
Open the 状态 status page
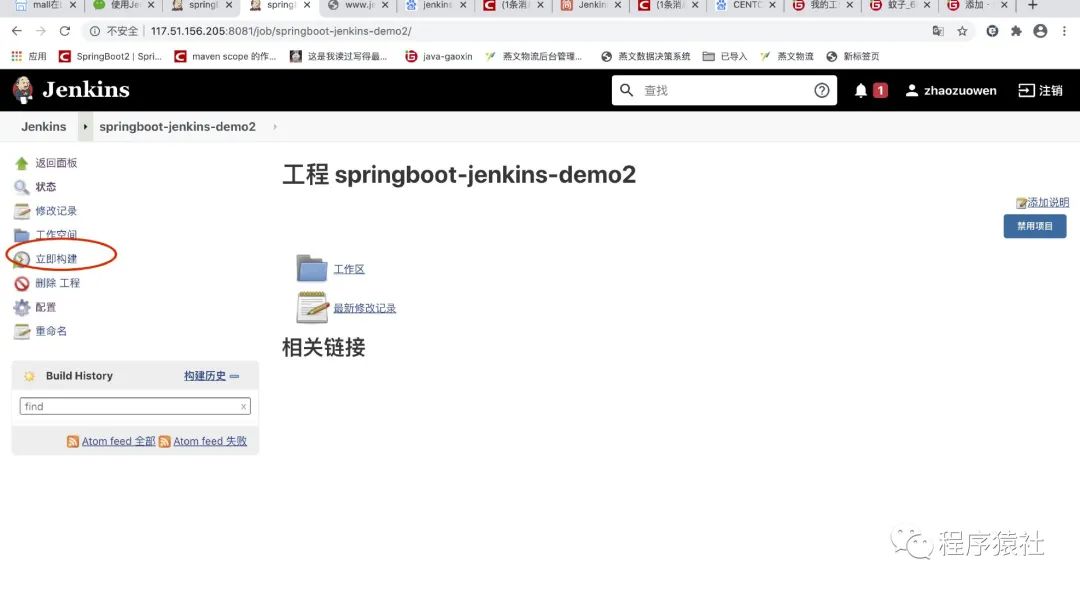(x=45, y=187)
